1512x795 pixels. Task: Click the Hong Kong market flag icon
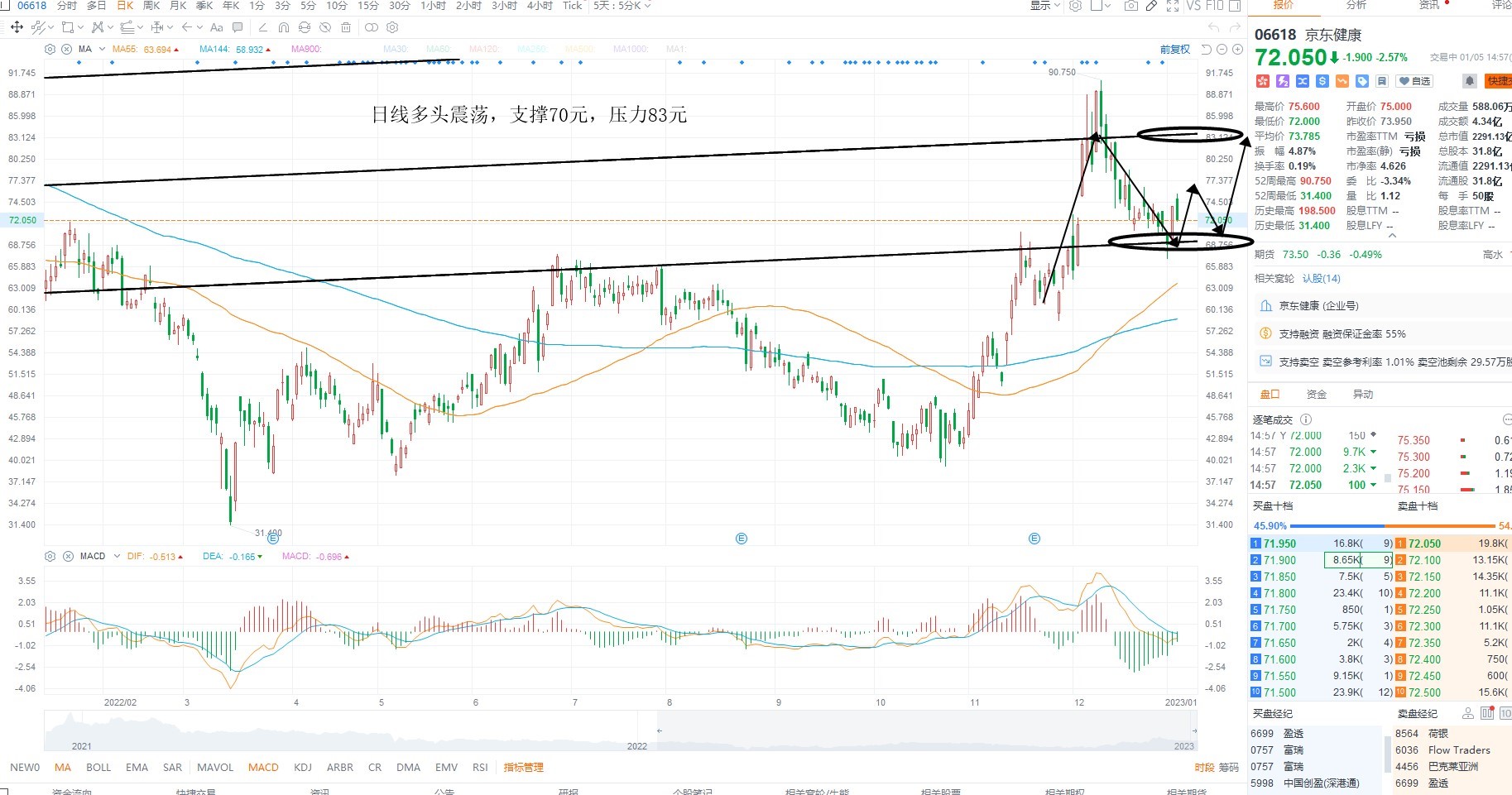[x=1262, y=80]
